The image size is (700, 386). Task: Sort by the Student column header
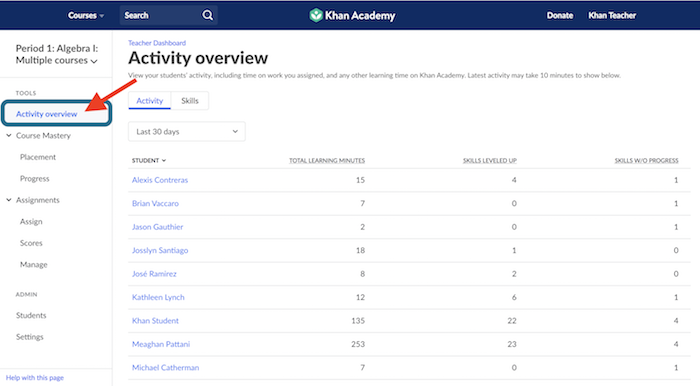149,161
